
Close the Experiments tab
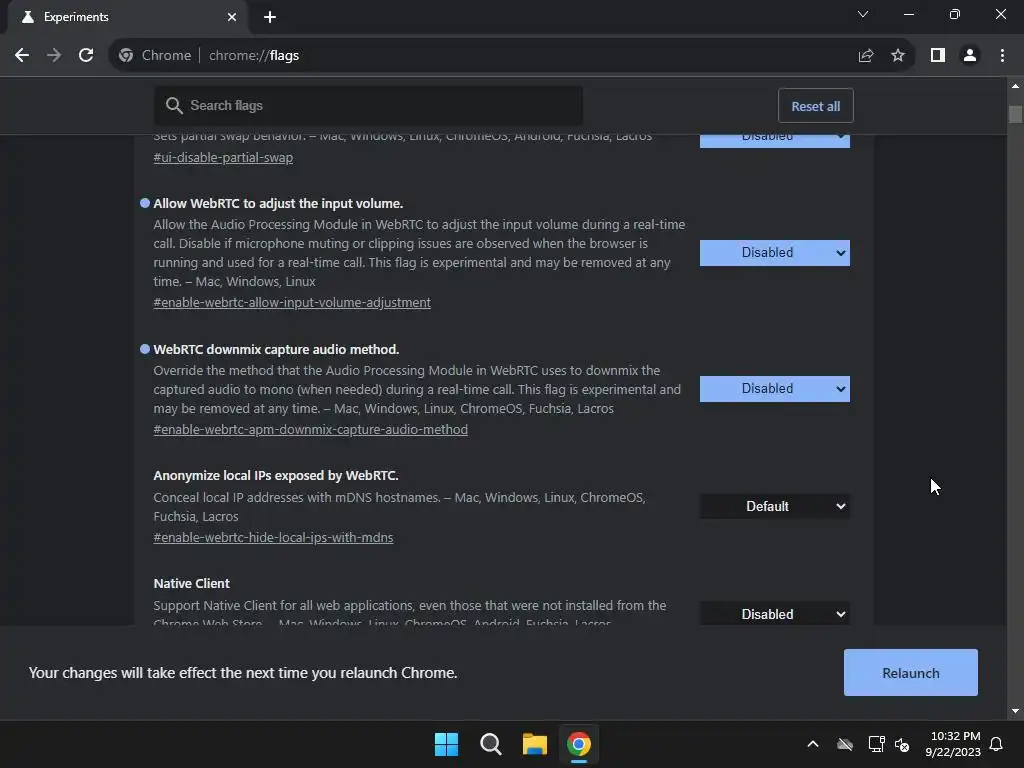point(232,17)
